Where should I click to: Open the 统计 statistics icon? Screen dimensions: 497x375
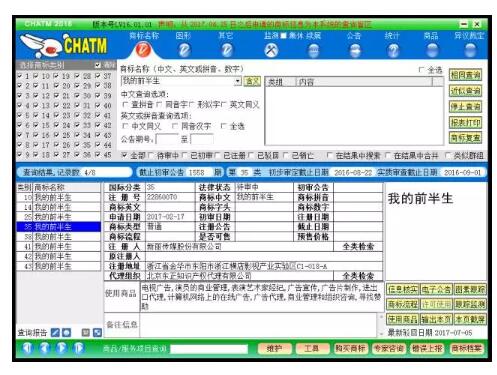393,50
